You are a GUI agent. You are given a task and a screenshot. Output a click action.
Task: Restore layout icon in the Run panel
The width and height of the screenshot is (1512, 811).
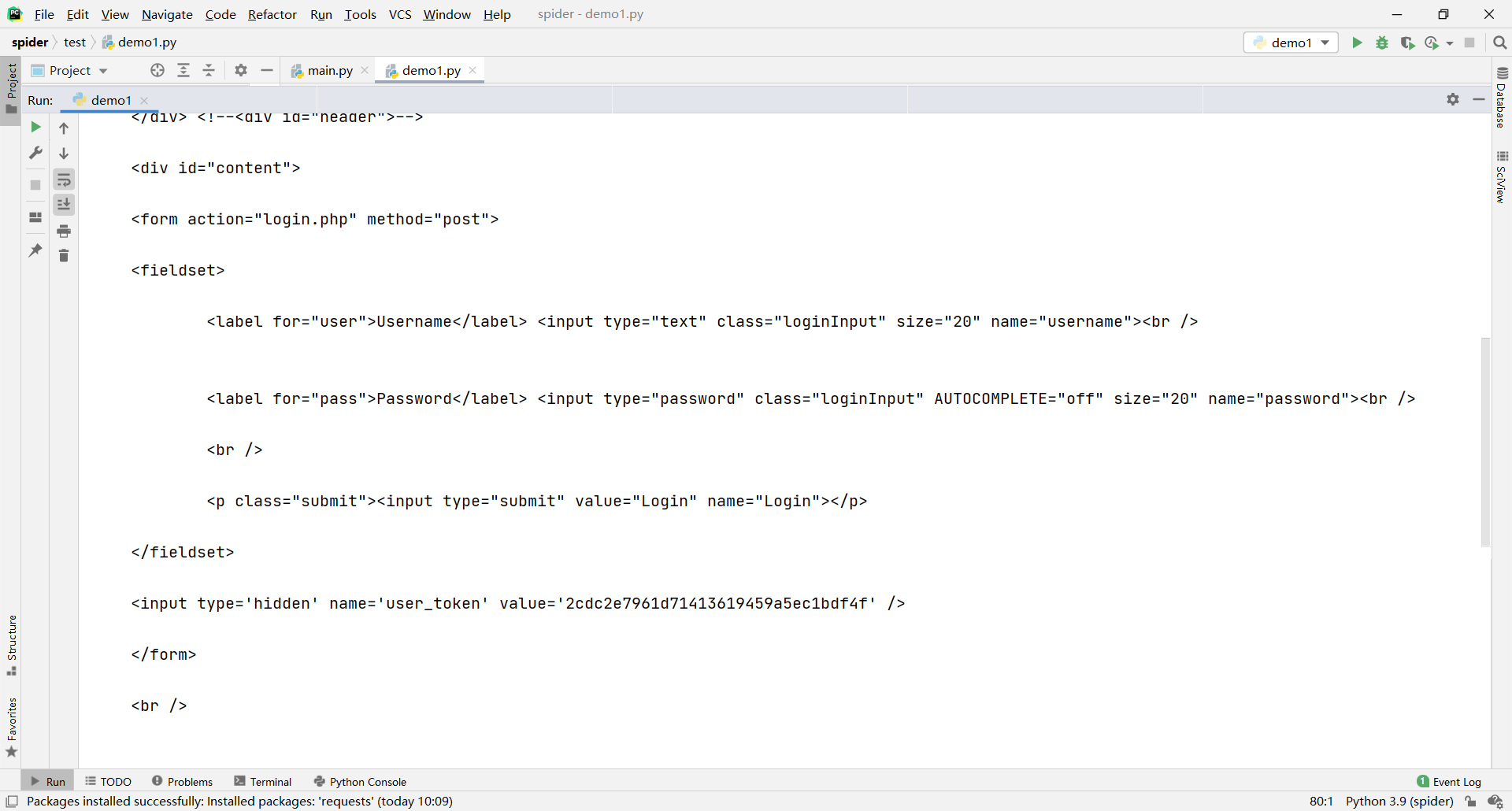[35, 217]
